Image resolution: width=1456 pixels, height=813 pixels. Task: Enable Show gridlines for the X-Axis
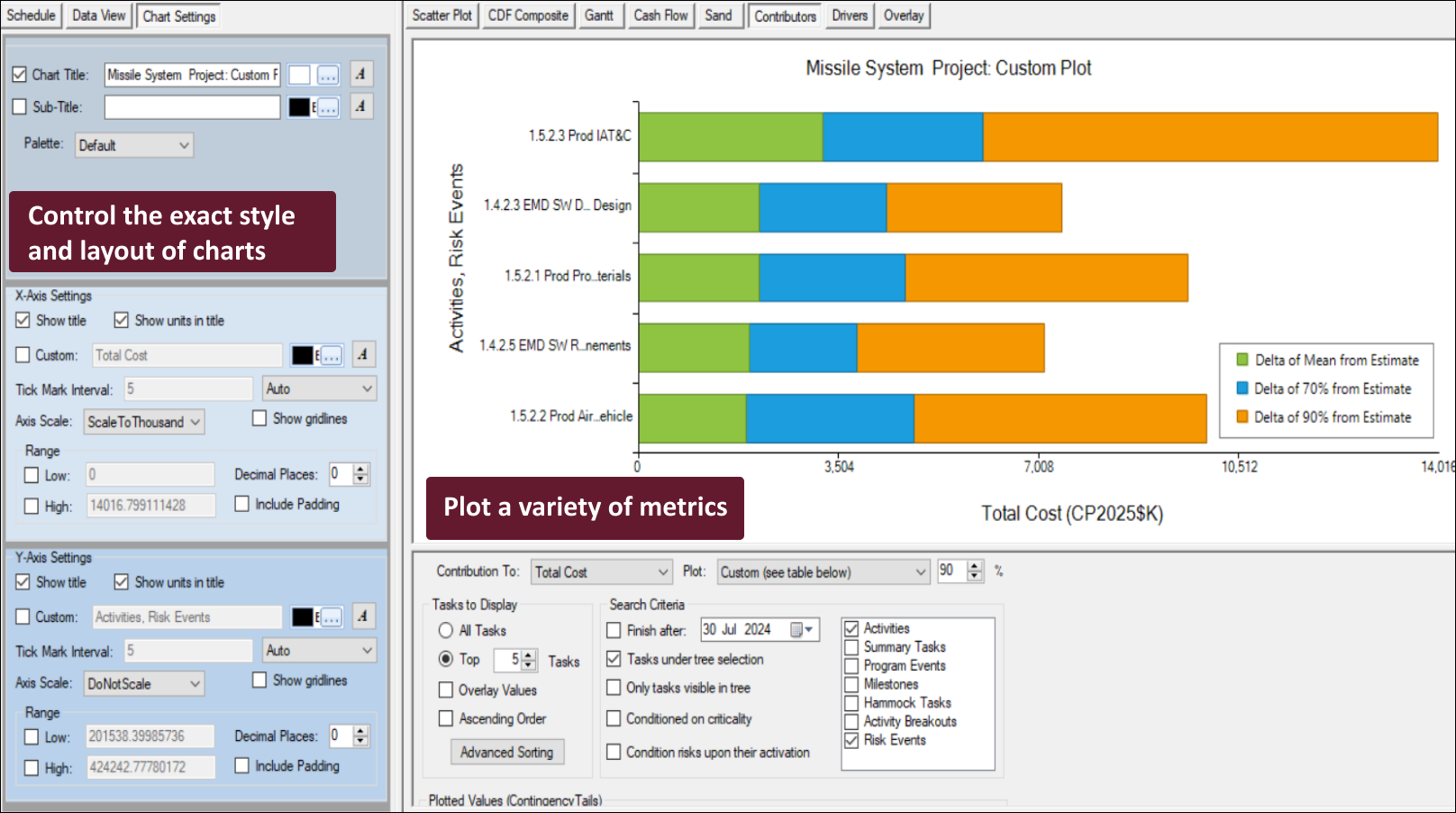pyautogui.click(x=260, y=417)
